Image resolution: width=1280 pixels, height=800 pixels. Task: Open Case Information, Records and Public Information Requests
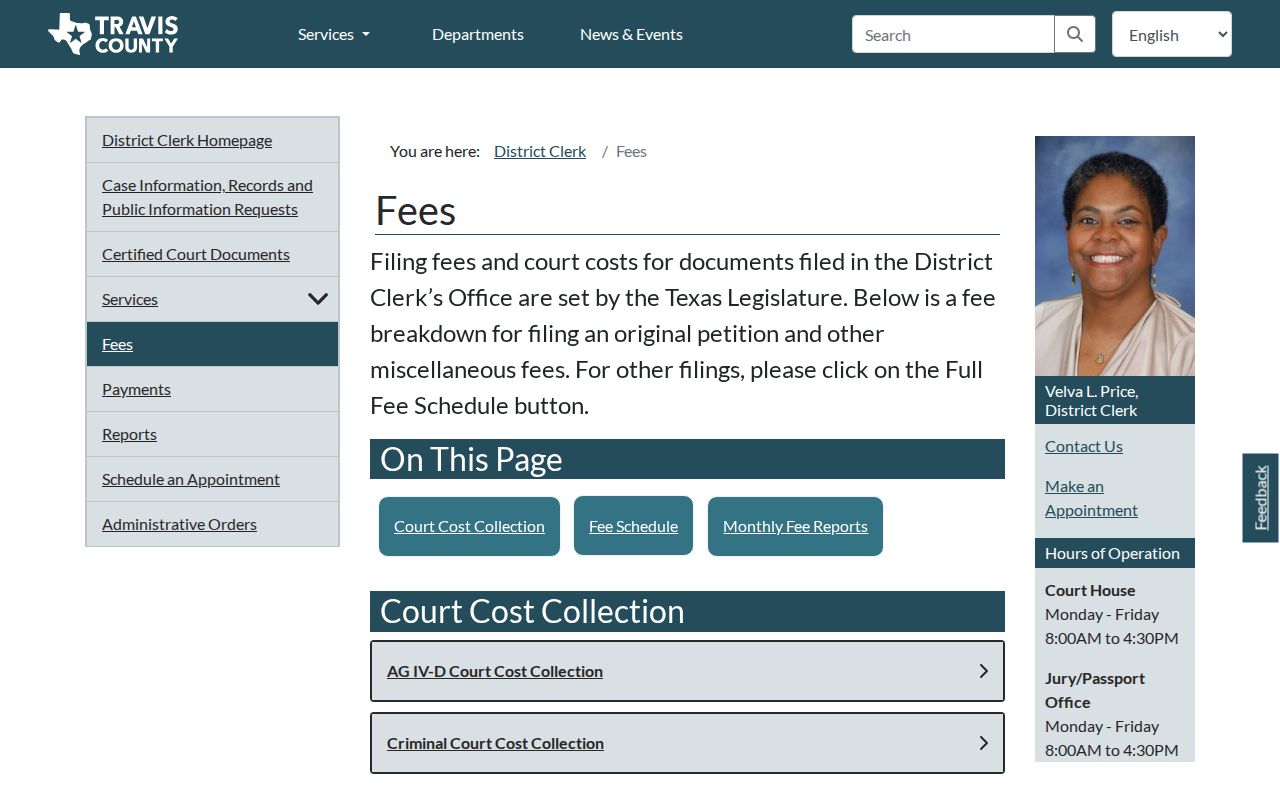(x=207, y=197)
